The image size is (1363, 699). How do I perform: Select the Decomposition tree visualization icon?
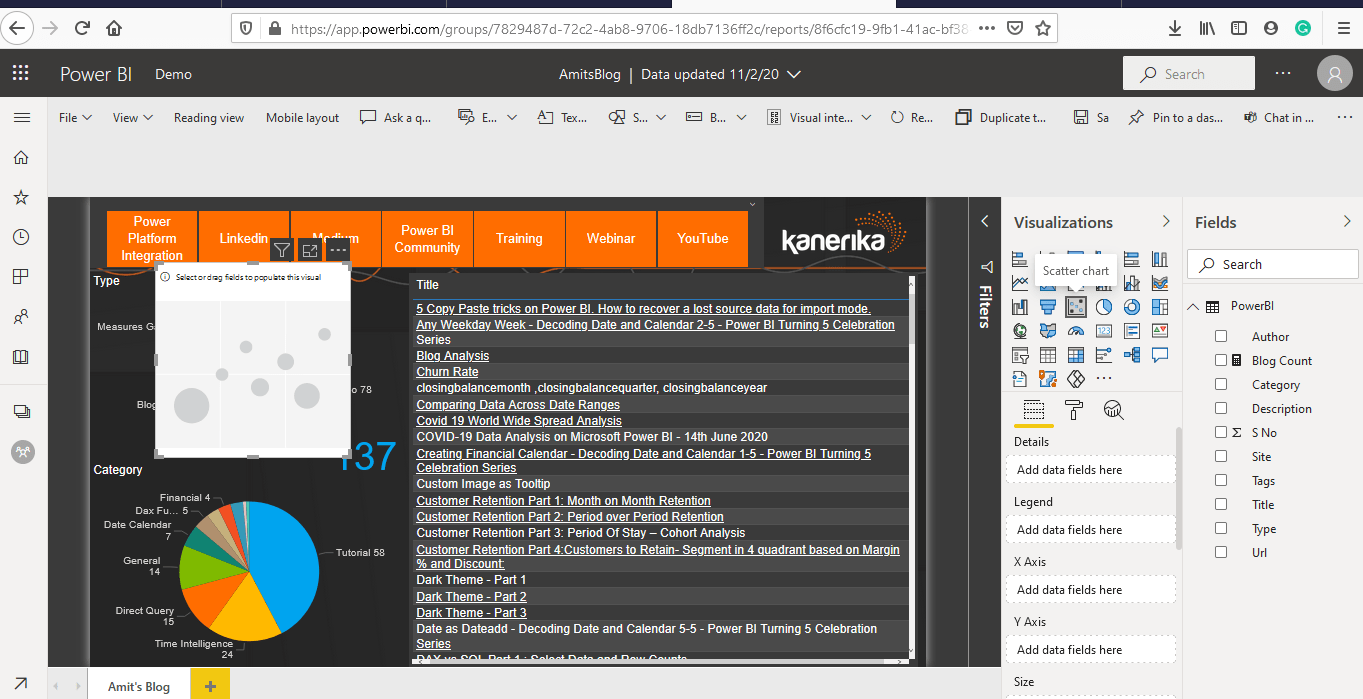1132,355
